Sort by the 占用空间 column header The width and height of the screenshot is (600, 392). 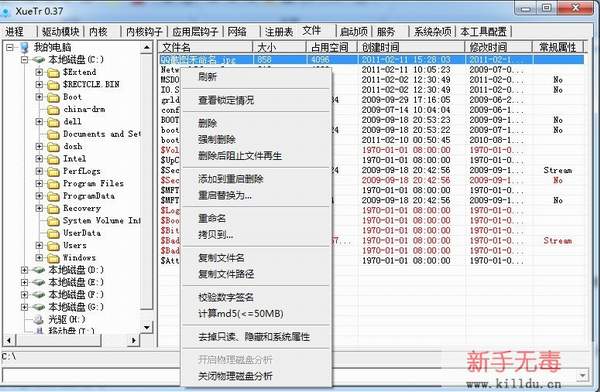coord(332,47)
